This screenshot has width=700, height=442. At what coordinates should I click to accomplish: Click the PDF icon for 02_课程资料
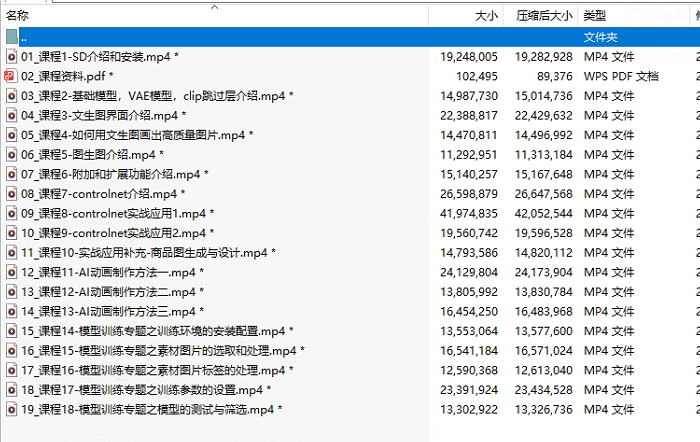pyautogui.click(x=11, y=76)
